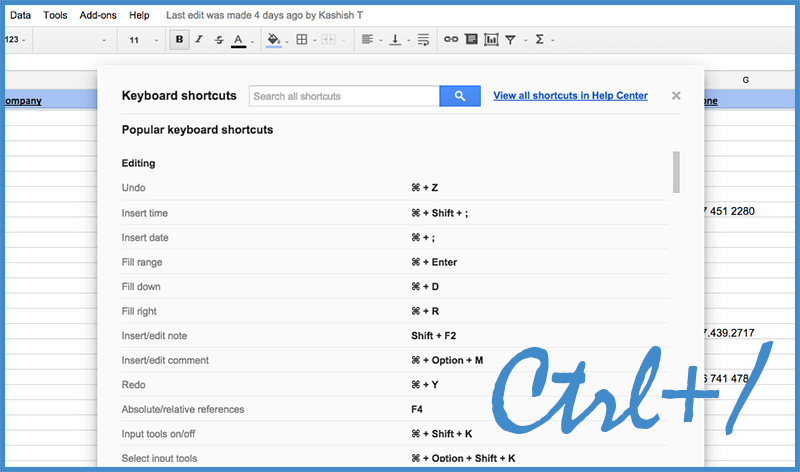Image resolution: width=800 pixels, height=472 pixels.
Task: Click the Insert time row
Action: tap(395, 213)
